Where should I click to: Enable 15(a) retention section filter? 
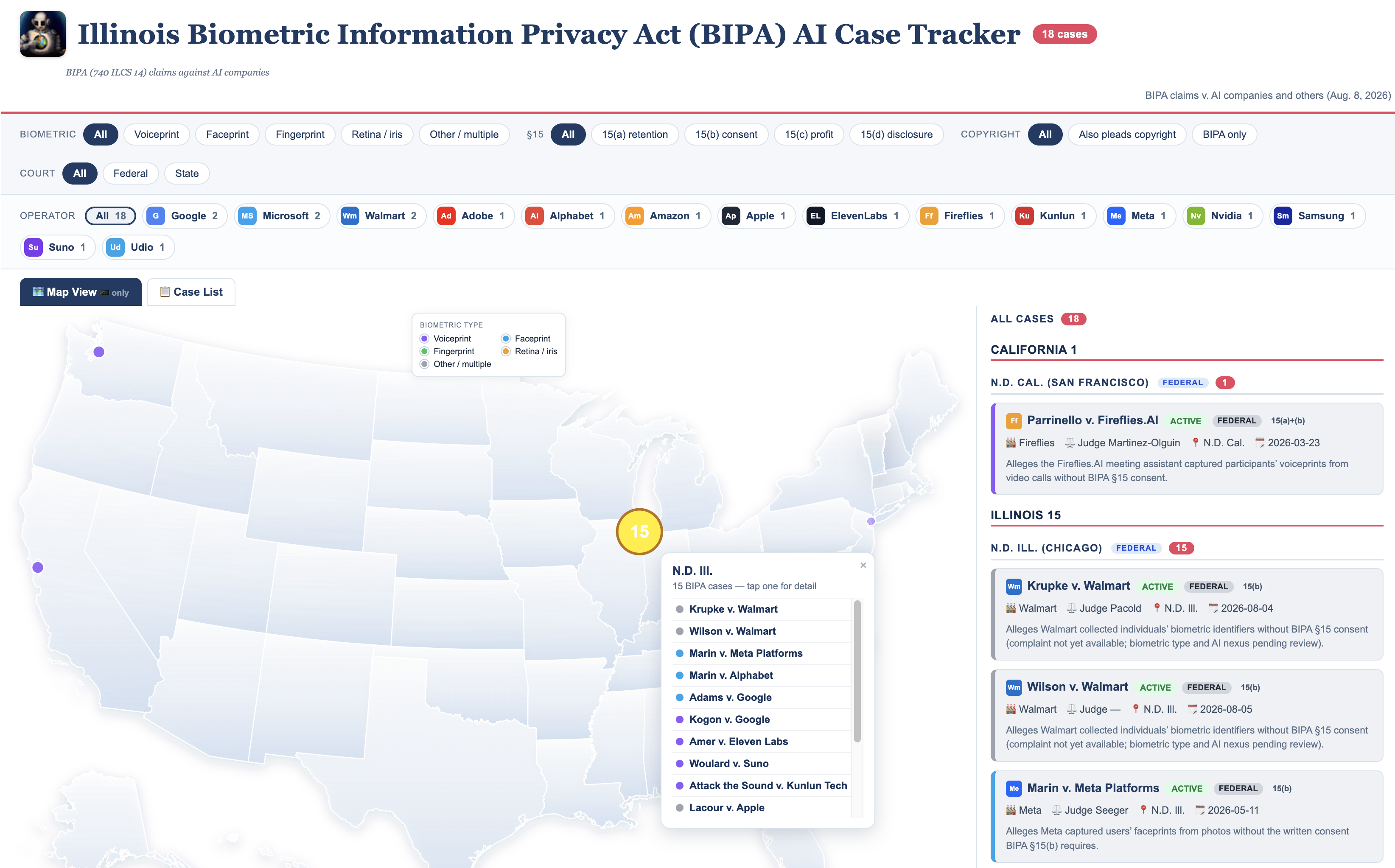[x=634, y=134]
